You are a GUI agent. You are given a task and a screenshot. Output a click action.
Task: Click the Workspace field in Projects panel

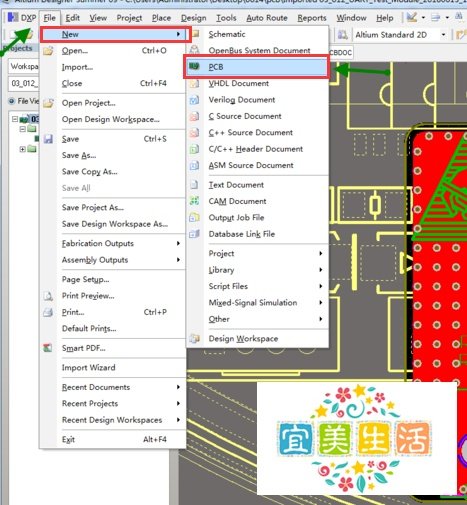point(23,66)
